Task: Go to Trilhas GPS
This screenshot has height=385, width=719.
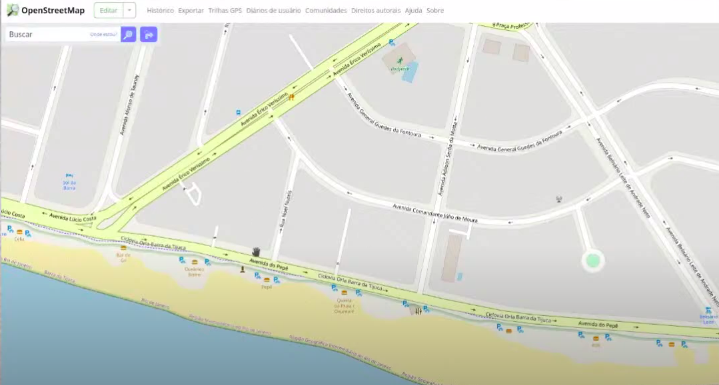Action: coord(225,11)
